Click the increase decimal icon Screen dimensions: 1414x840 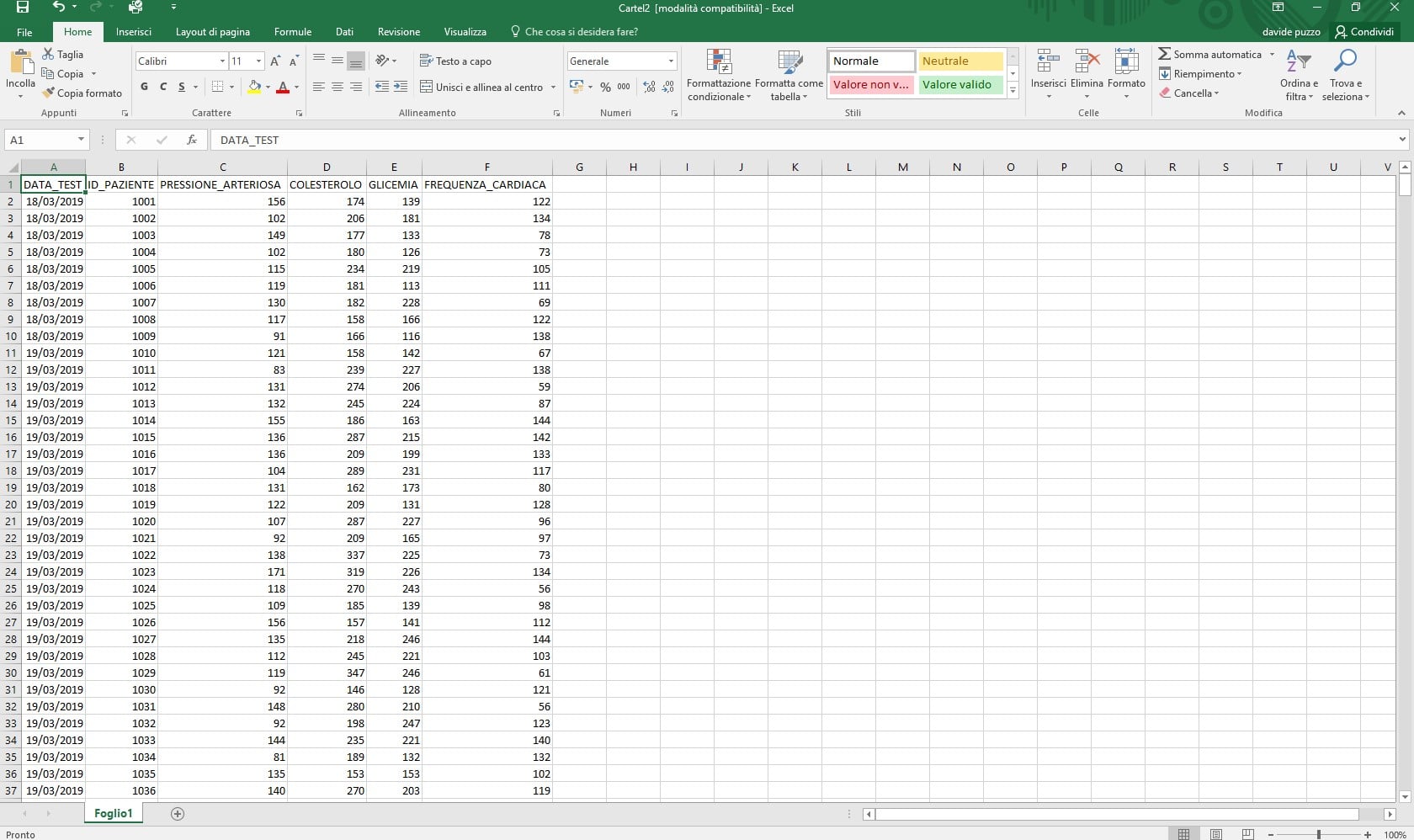[x=649, y=87]
